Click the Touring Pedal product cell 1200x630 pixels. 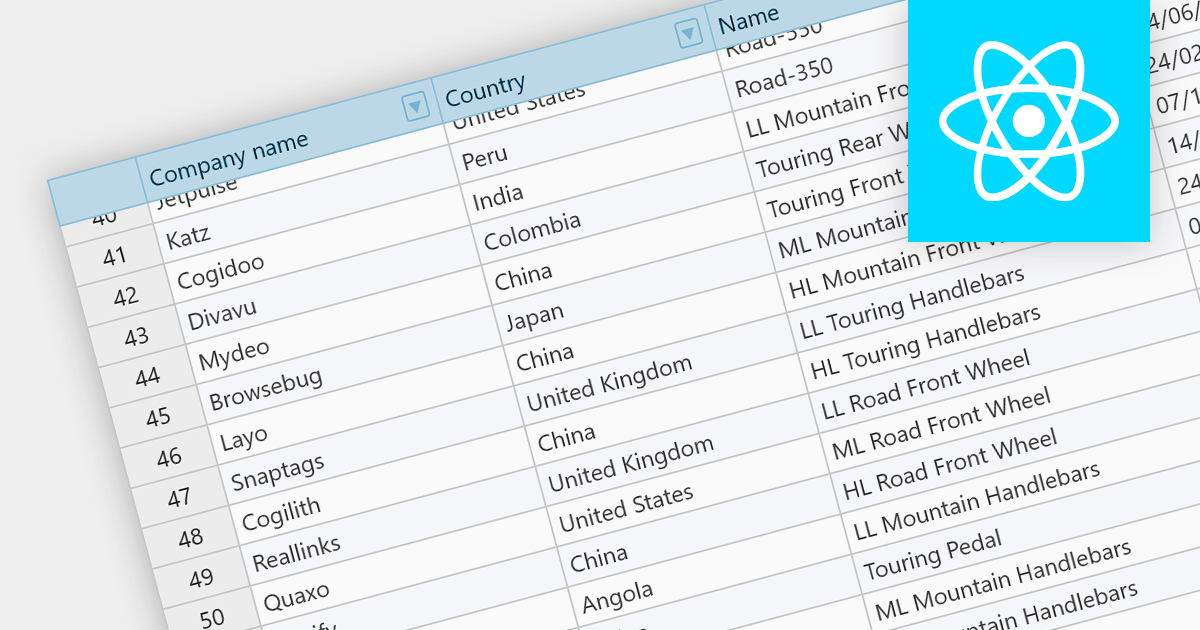pyautogui.click(x=933, y=555)
